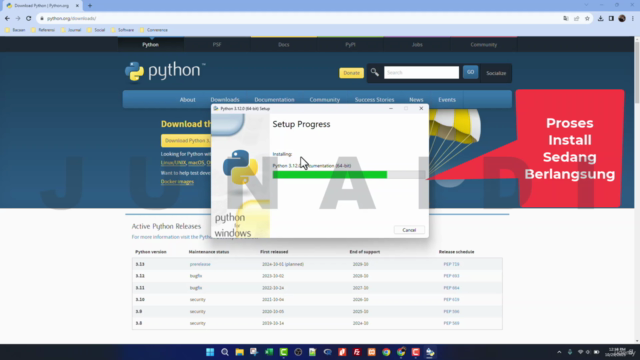Screen dimensions: 640x360
Task: Open the Referensi bookmarks folder
Action: click(x=43, y=30)
